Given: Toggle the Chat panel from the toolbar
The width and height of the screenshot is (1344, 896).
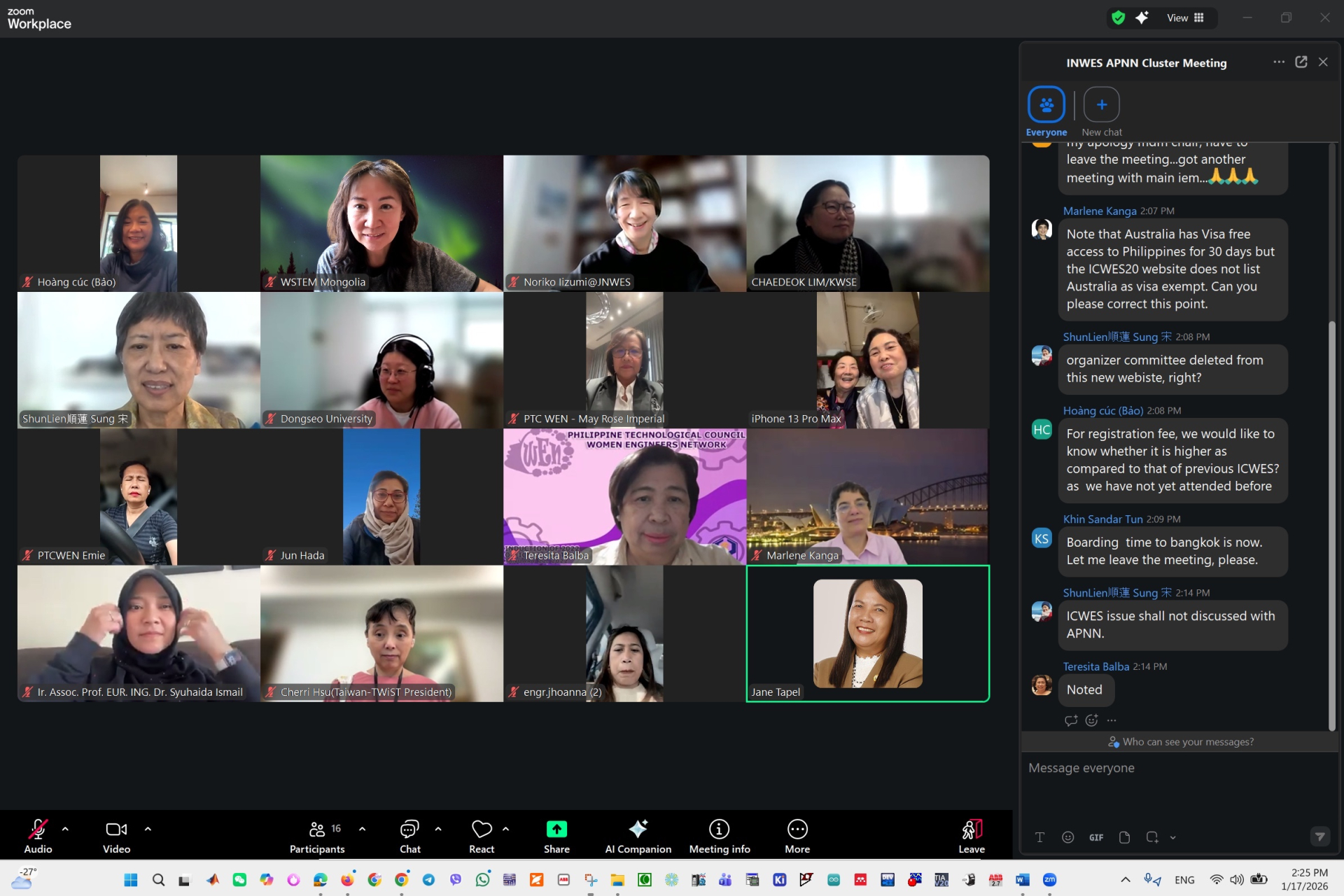Looking at the screenshot, I should (409, 829).
